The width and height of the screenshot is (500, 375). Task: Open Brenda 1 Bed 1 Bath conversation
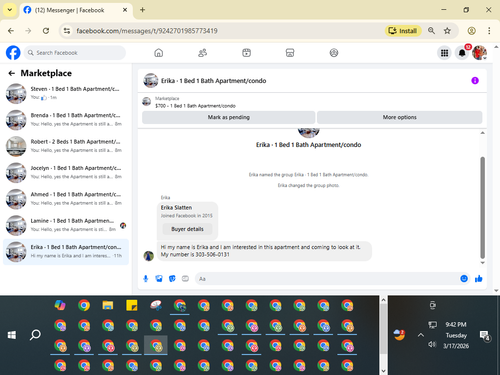[66, 120]
